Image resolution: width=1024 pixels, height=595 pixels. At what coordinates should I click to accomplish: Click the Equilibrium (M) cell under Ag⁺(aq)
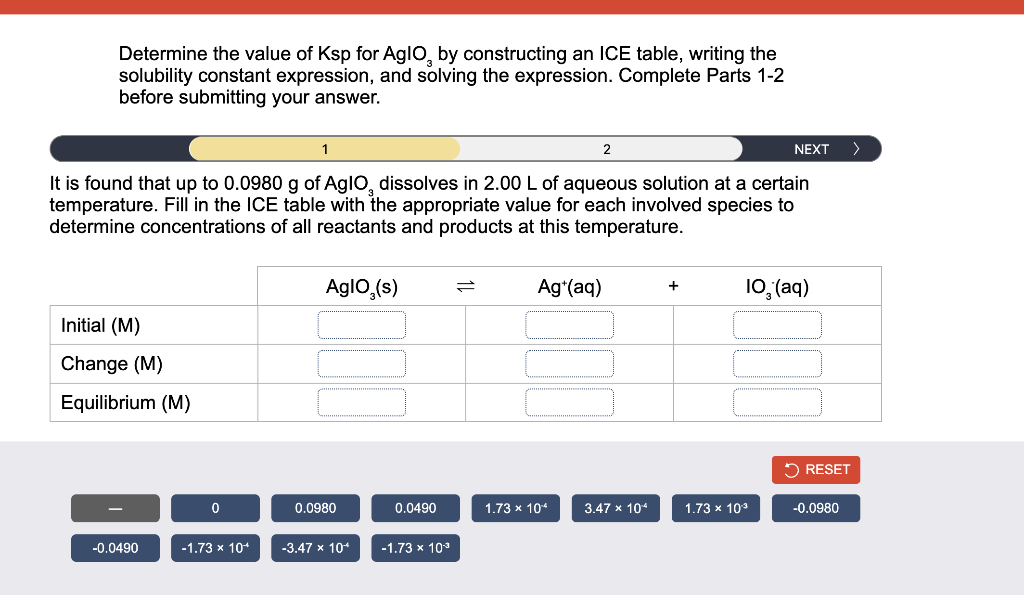pyautogui.click(x=569, y=402)
